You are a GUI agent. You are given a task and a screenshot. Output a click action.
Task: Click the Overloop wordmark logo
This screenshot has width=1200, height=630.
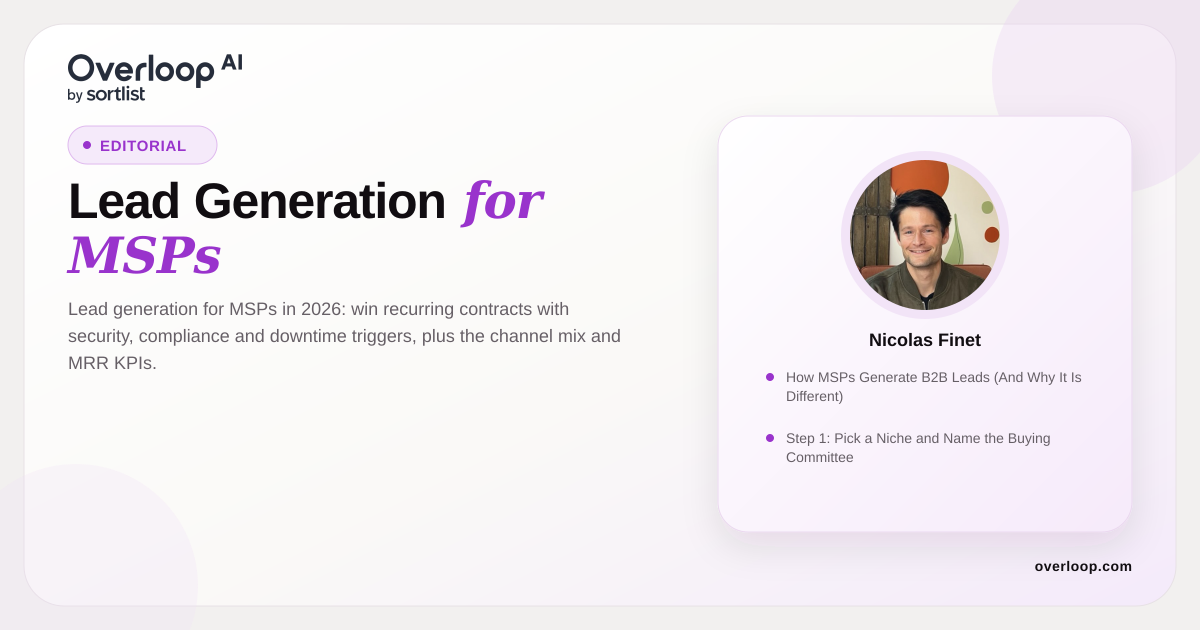click(141, 70)
